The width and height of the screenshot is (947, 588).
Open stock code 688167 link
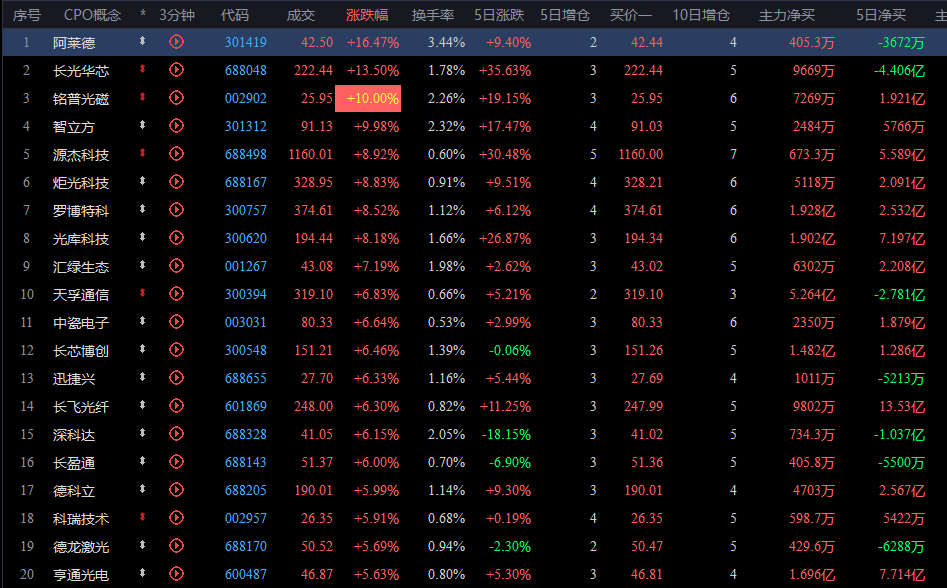pyautogui.click(x=245, y=183)
